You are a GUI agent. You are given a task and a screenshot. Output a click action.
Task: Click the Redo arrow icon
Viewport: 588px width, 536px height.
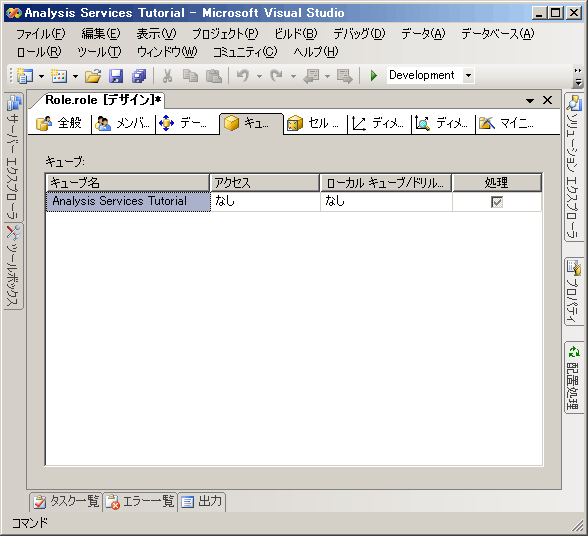point(276,76)
